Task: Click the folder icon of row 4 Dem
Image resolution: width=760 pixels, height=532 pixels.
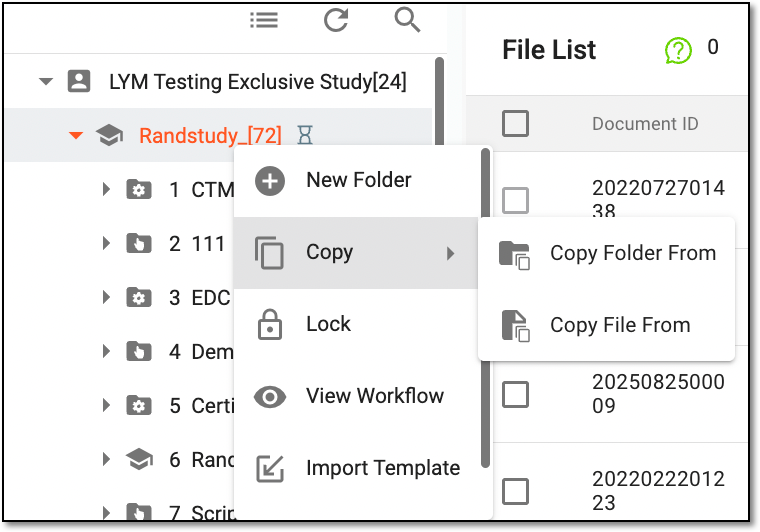Action: click(139, 351)
